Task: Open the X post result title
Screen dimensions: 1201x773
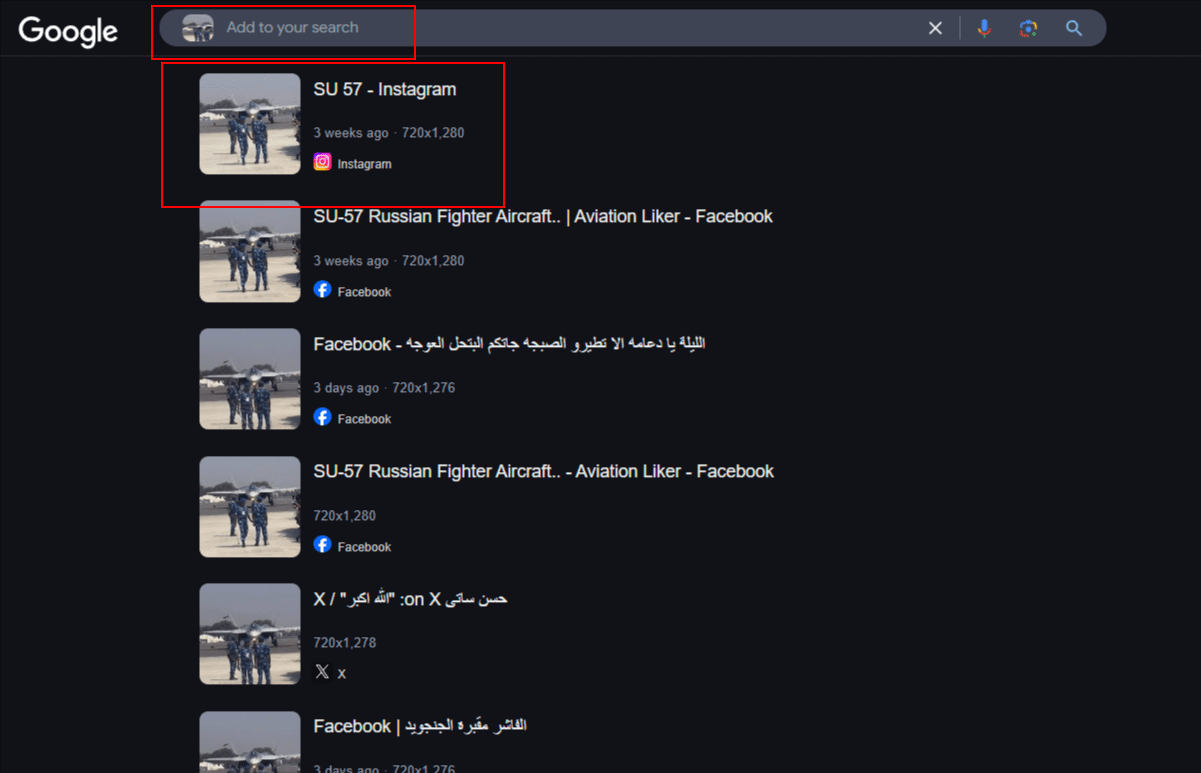Action: 410,599
